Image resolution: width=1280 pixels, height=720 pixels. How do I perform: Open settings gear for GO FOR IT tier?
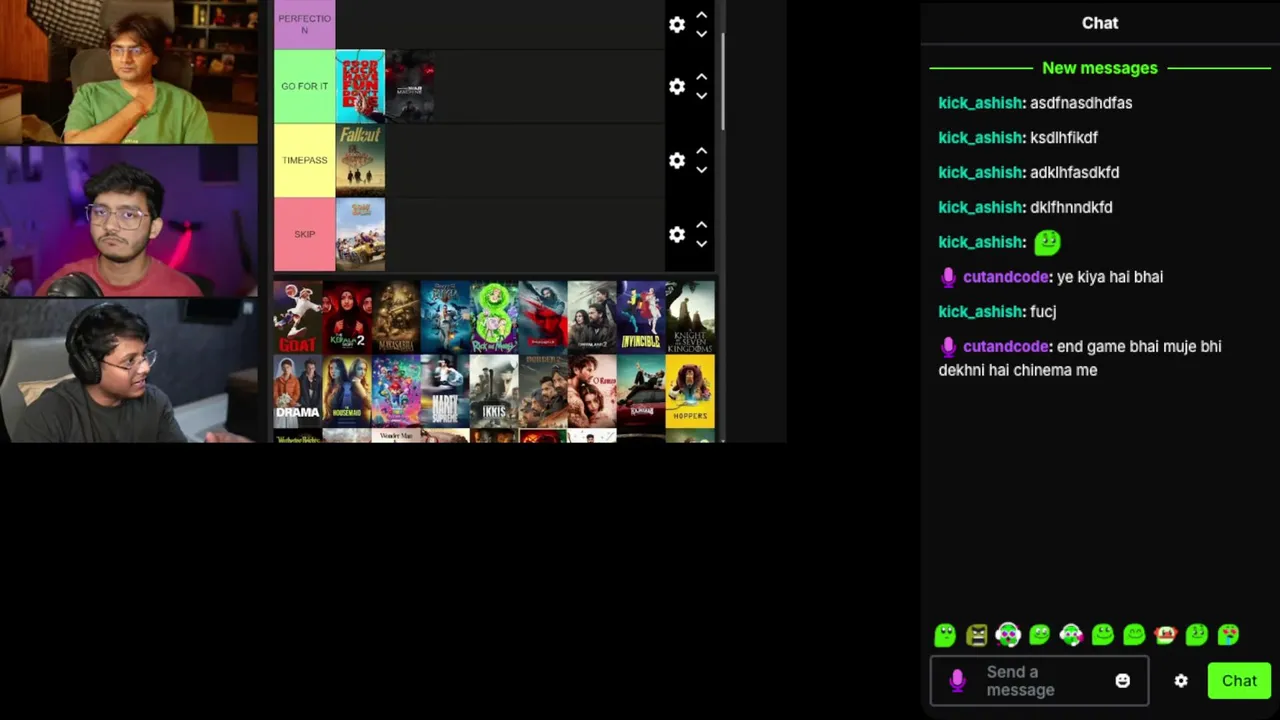tap(677, 87)
